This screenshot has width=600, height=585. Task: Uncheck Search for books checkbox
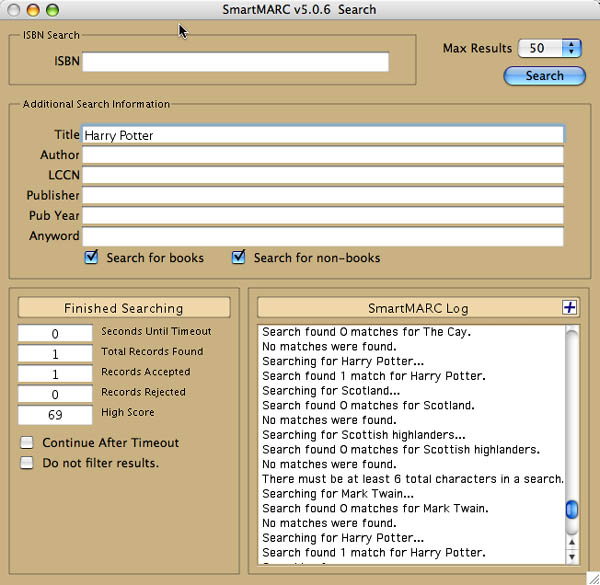(91, 257)
